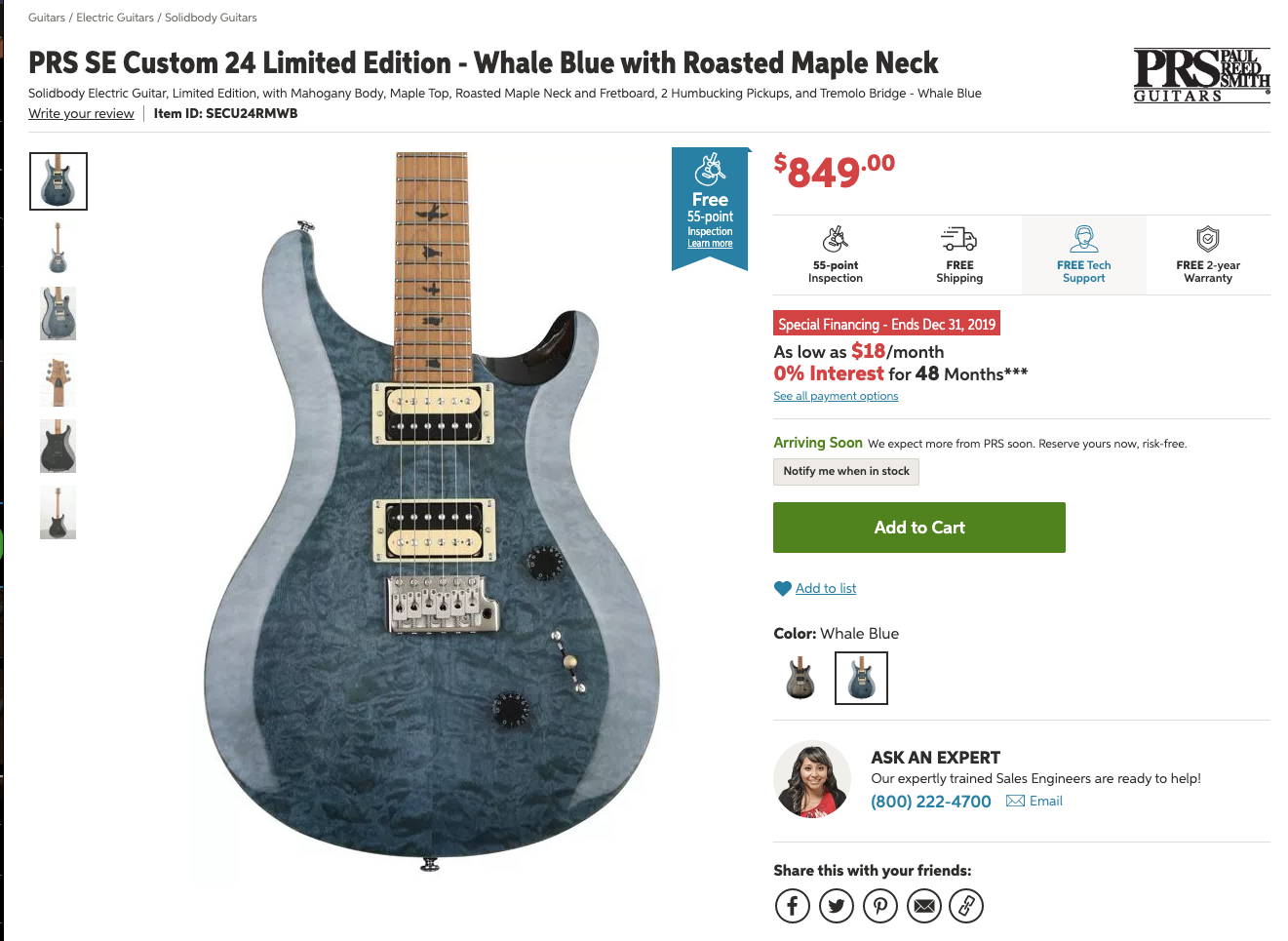Click the Twitter share icon

coord(837,906)
